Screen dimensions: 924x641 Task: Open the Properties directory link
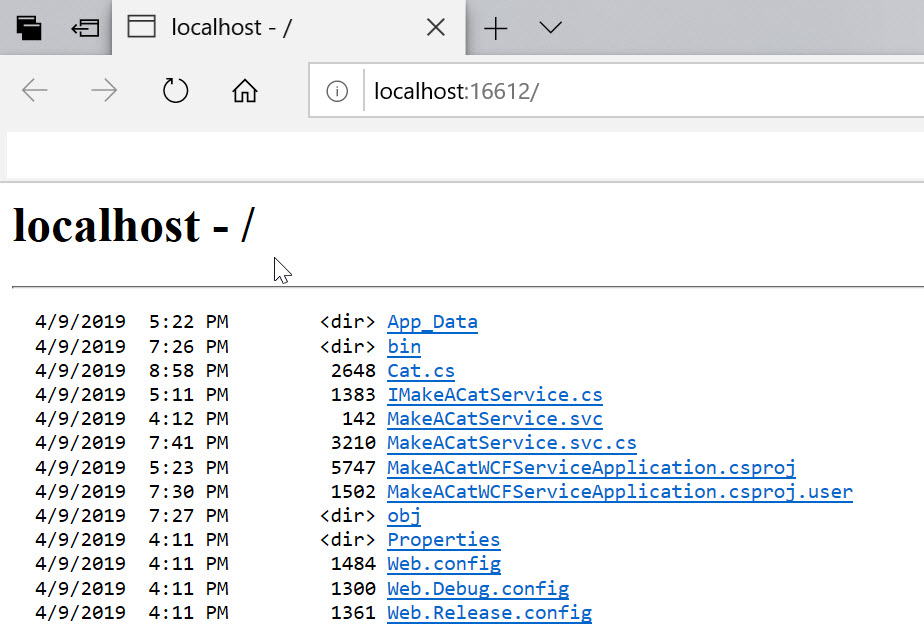tap(444, 540)
